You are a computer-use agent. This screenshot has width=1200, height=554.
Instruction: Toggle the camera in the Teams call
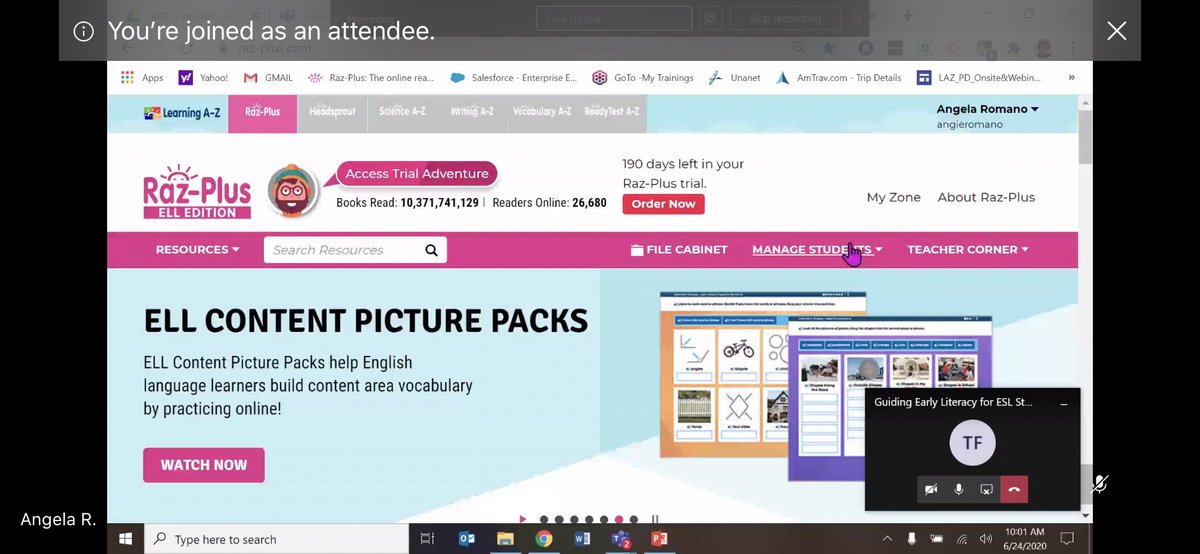931,489
